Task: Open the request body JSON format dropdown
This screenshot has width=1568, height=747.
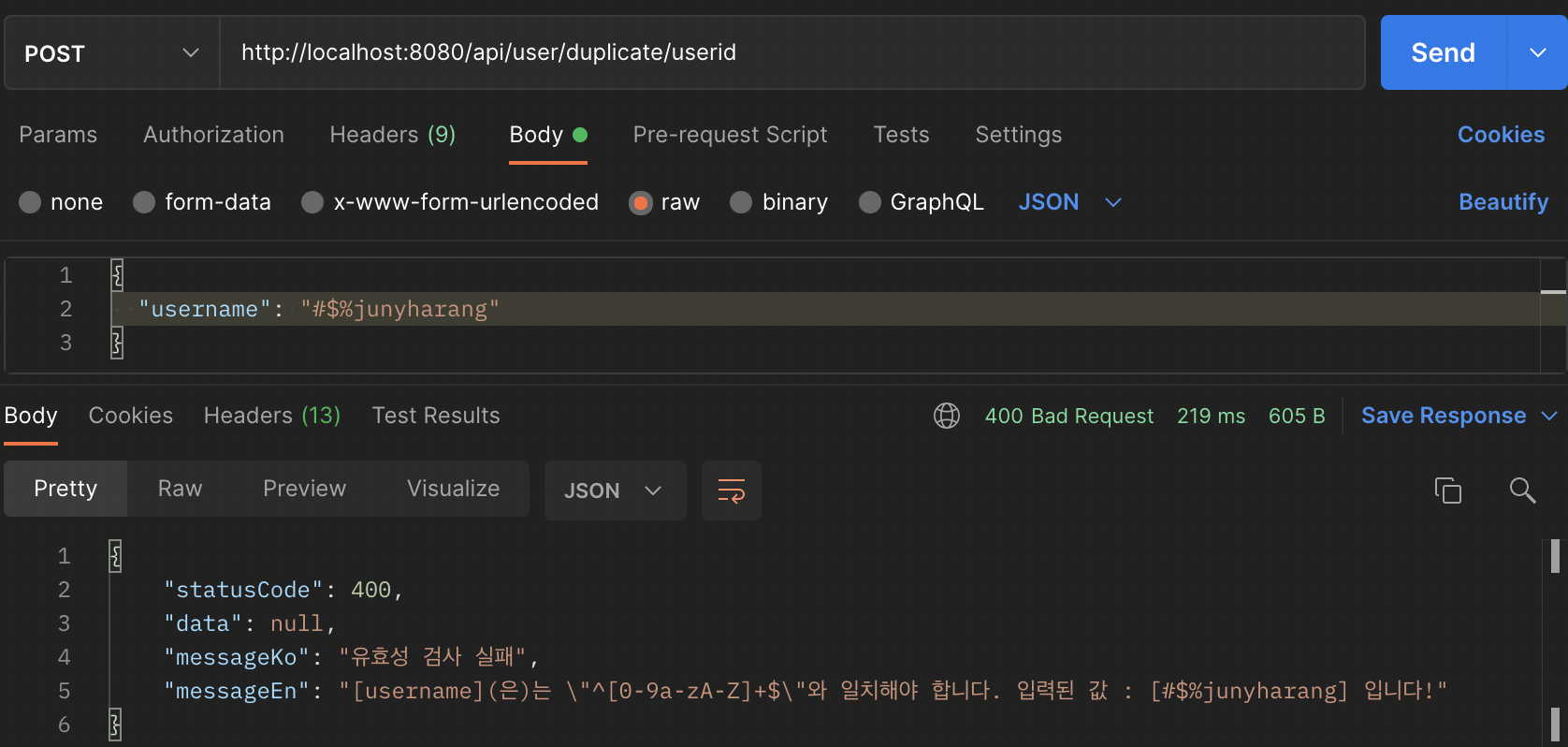Action: point(1069,202)
